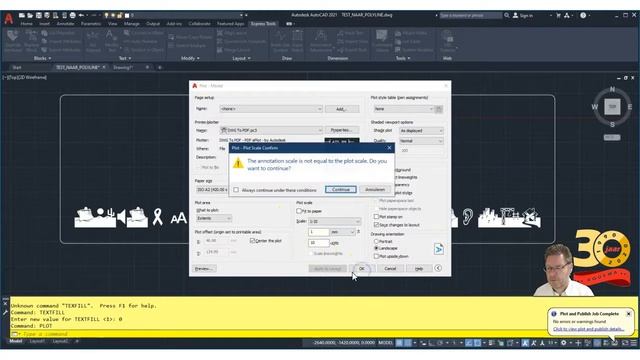Image resolution: width=640 pixels, height=360 pixels.
Task: Click Sign in on title bar
Action: click(526, 16)
